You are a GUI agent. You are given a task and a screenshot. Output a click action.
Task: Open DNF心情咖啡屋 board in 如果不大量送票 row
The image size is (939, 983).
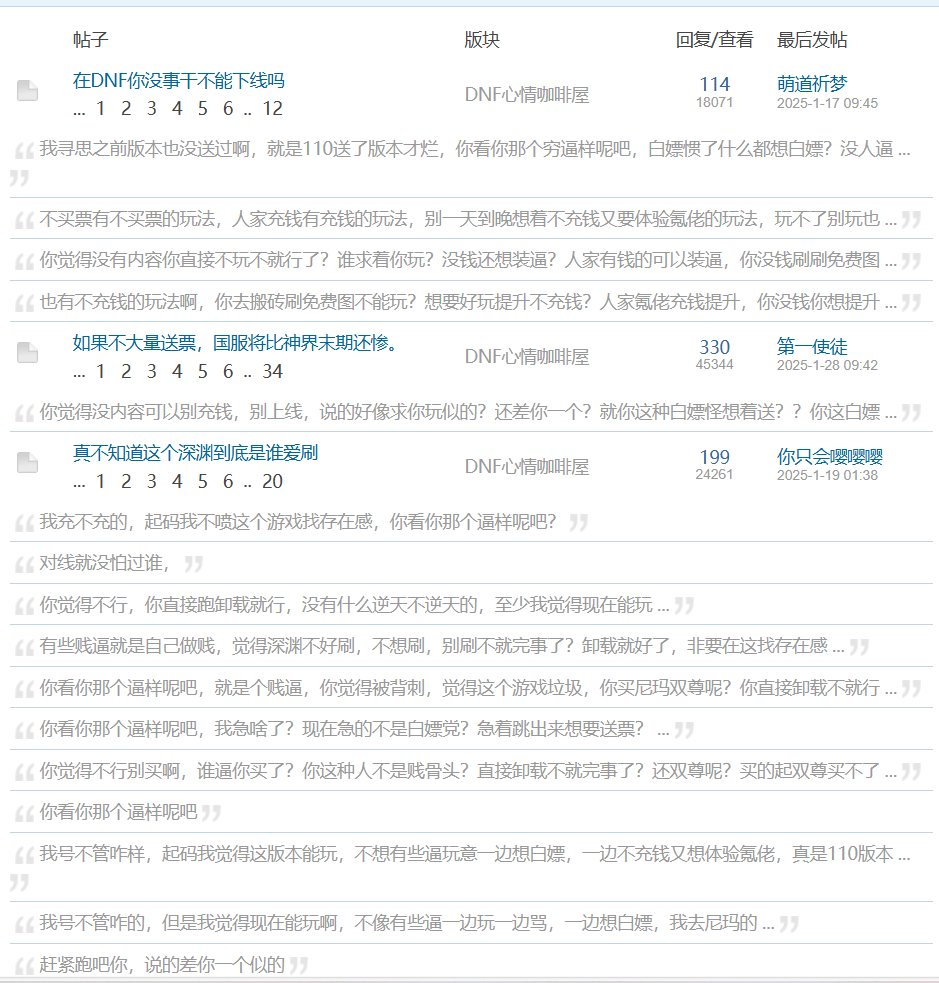(x=527, y=357)
